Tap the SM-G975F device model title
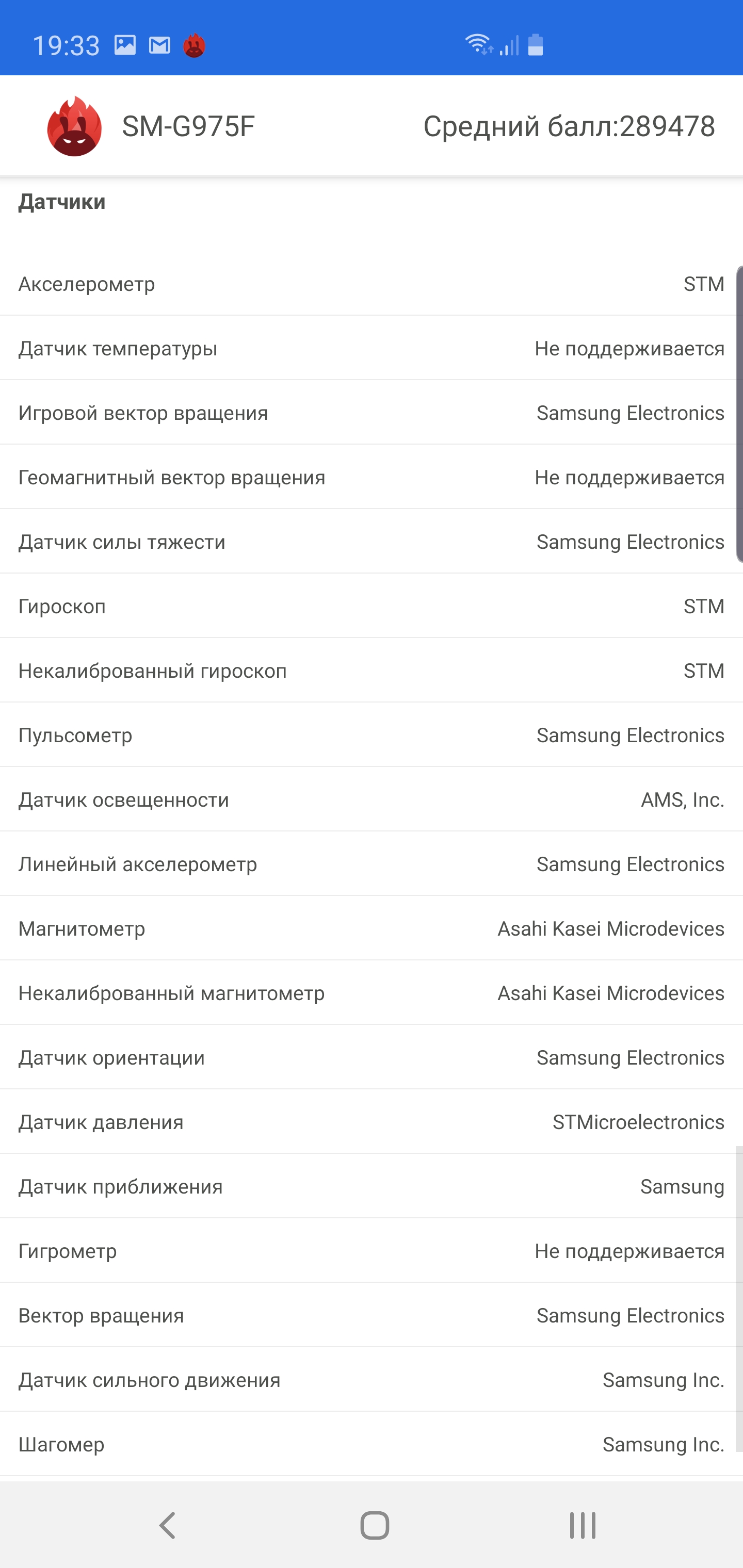This screenshot has height=1568, width=743. [x=188, y=126]
